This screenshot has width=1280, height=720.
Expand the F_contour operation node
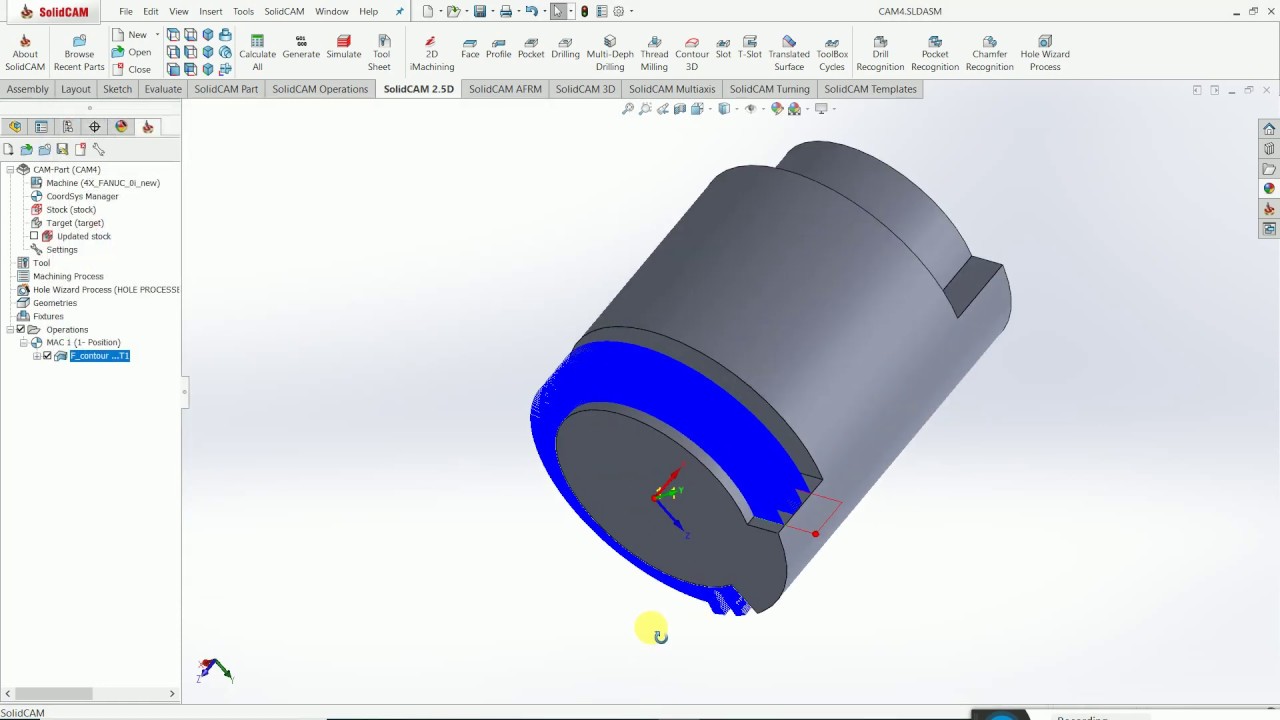pyautogui.click(x=36, y=356)
